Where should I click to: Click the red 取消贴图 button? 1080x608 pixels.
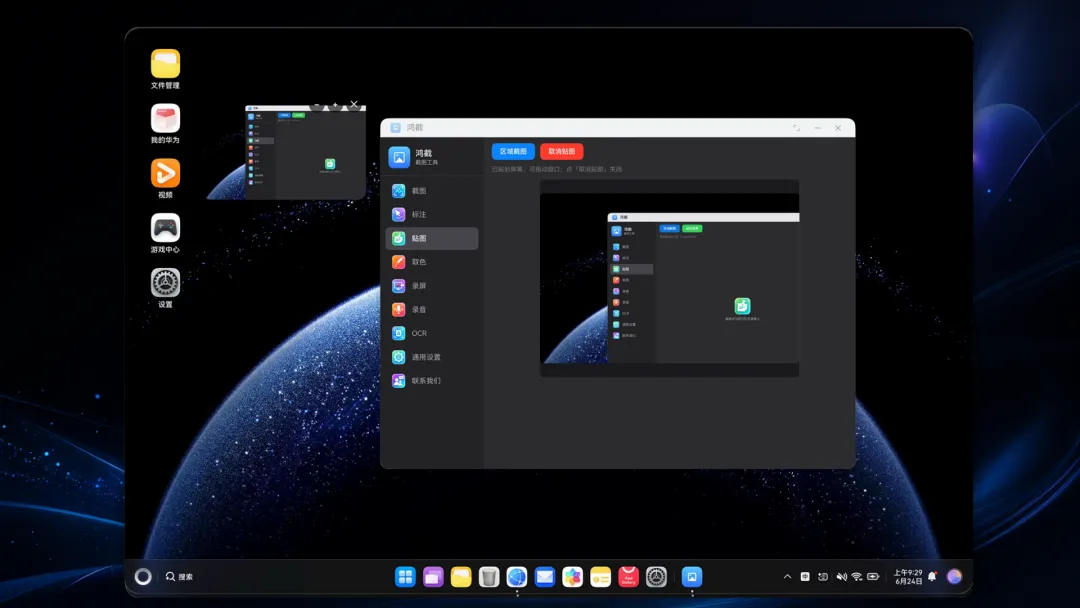click(561, 151)
